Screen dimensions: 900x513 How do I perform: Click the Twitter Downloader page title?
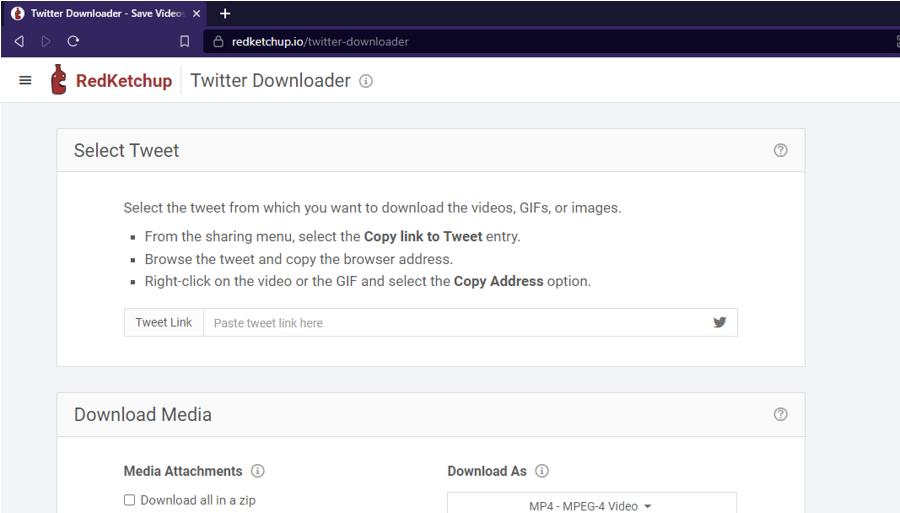pyautogui.click(x=270, y=80)
